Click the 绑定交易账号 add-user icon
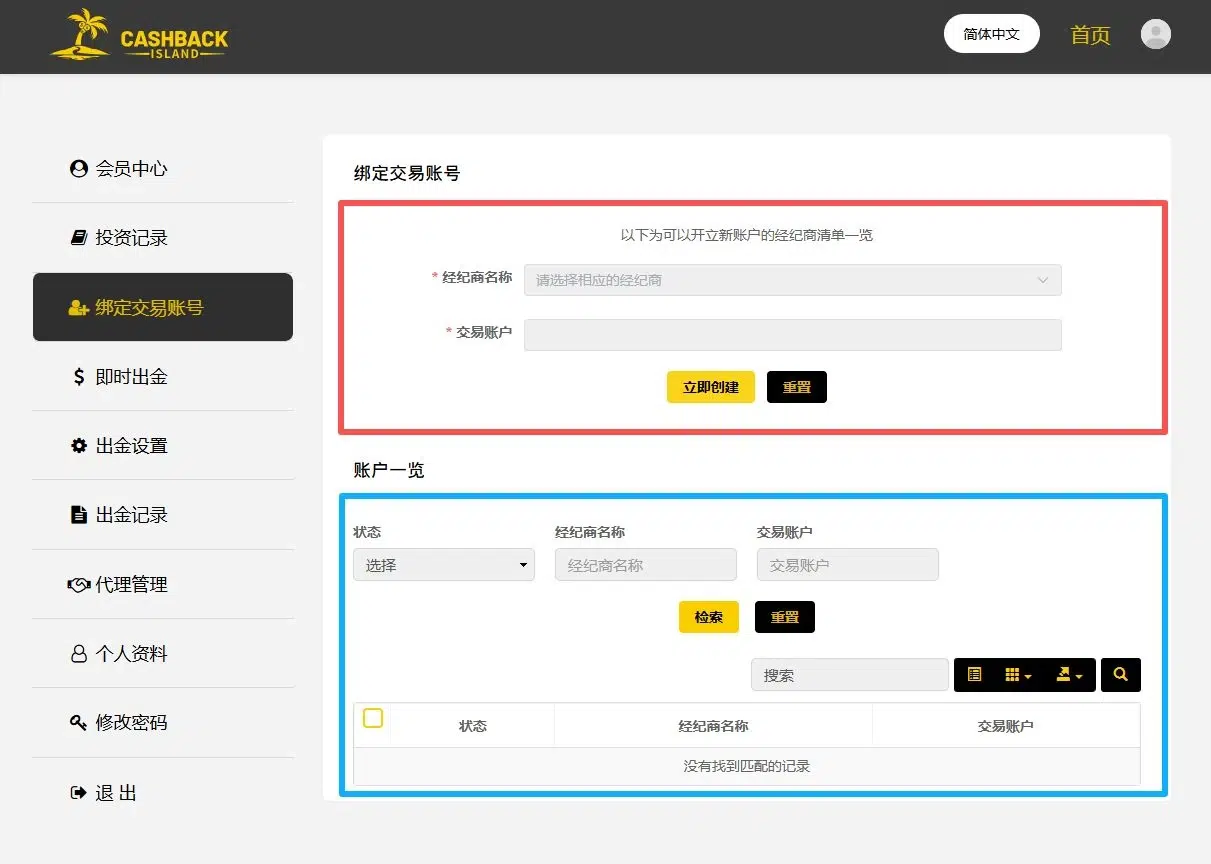Screen dimensions: 1211x864 (79, 308)
